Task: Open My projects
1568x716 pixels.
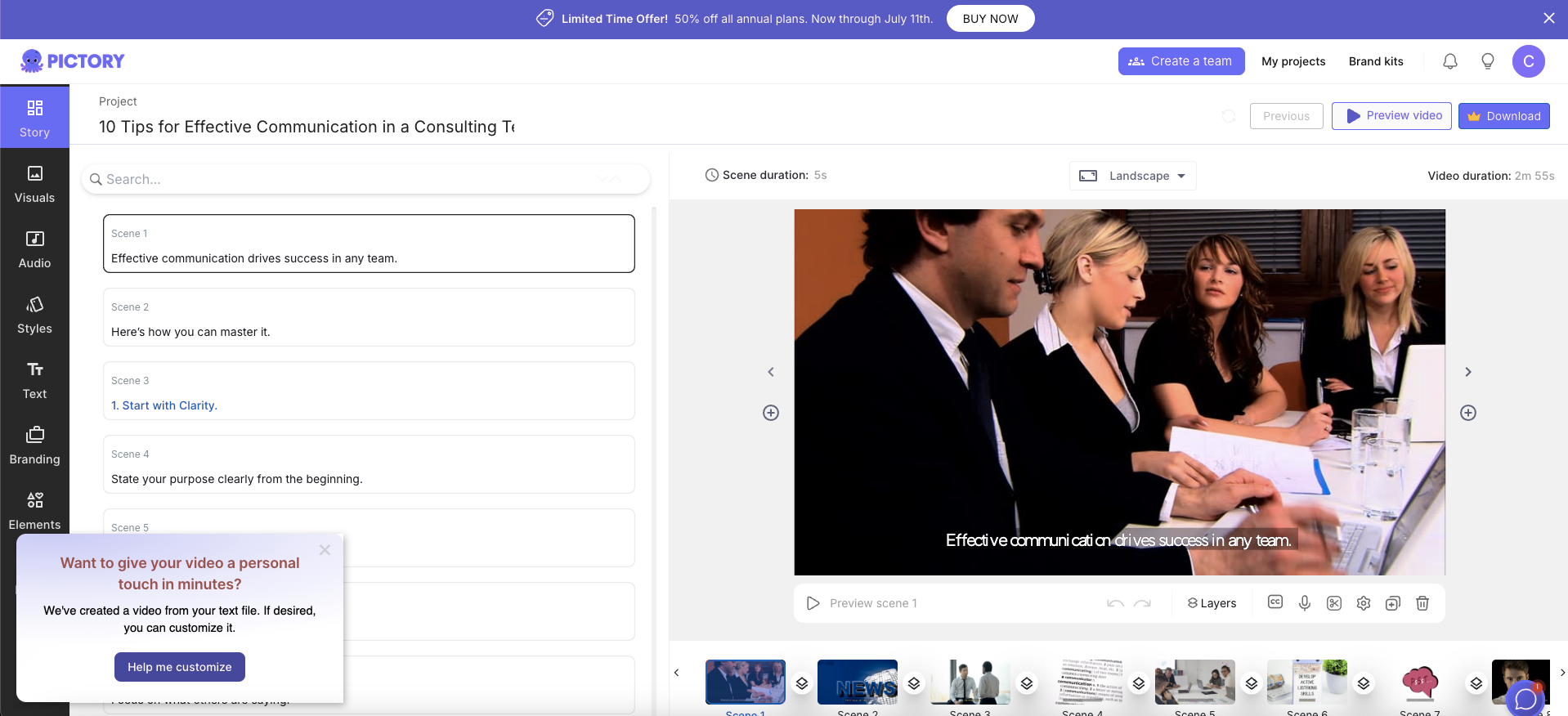Action: [1293, 61]
